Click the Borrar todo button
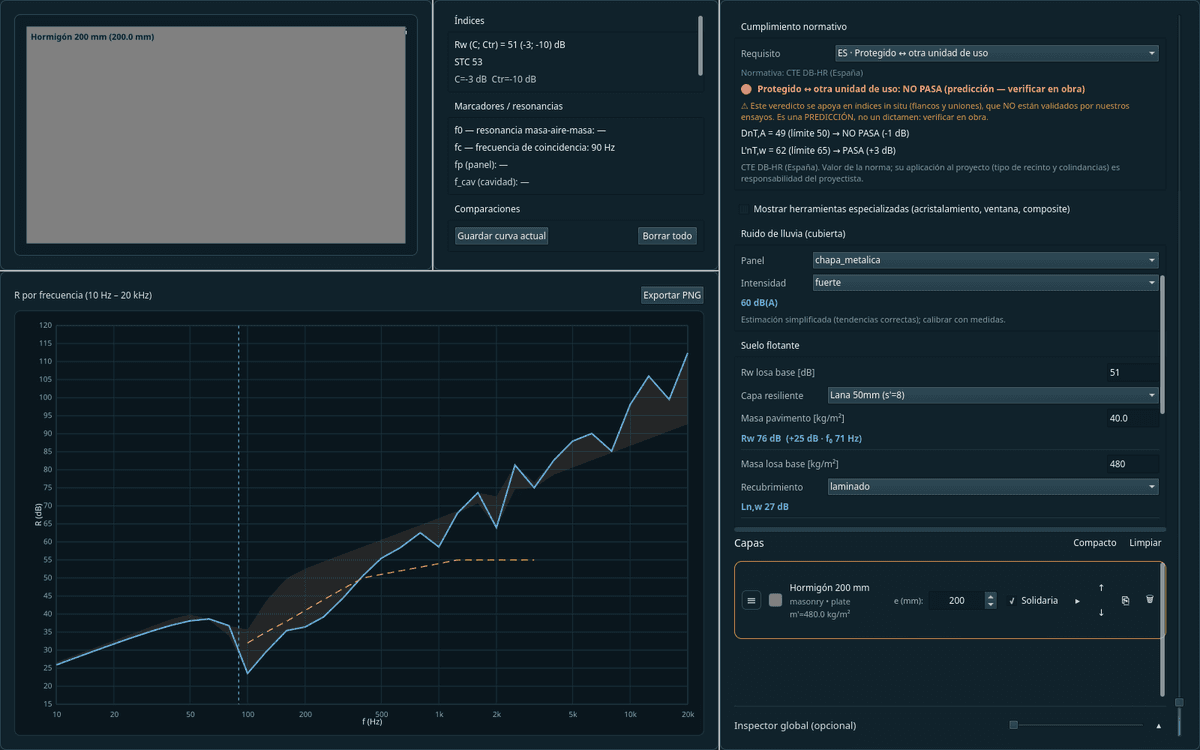 667,236
